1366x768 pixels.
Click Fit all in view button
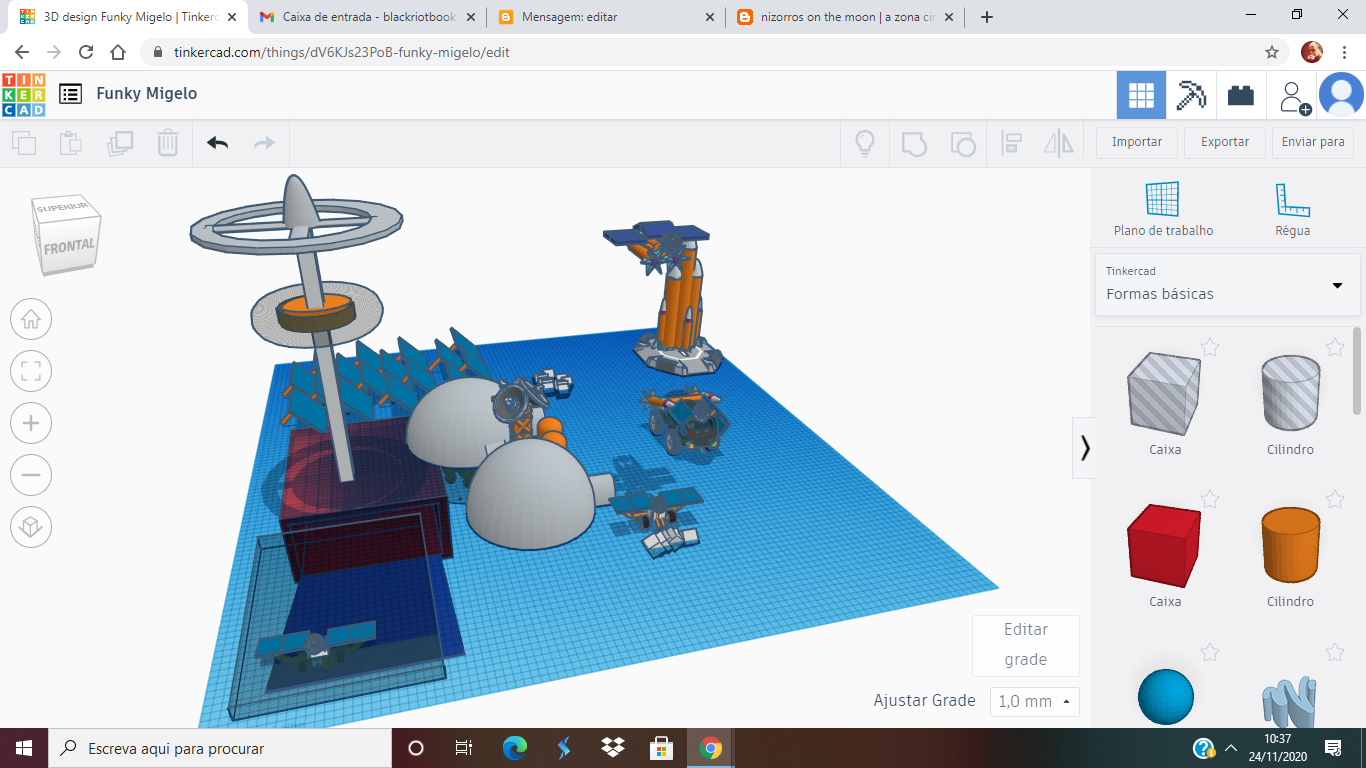(x=31, y=372)
